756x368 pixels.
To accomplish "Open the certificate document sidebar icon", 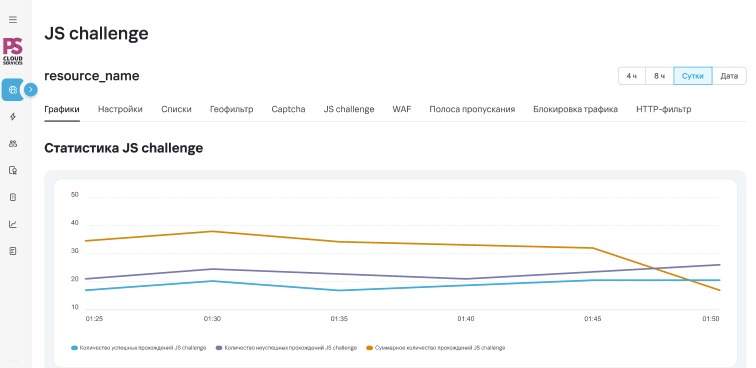I will (x=13, y=170).
